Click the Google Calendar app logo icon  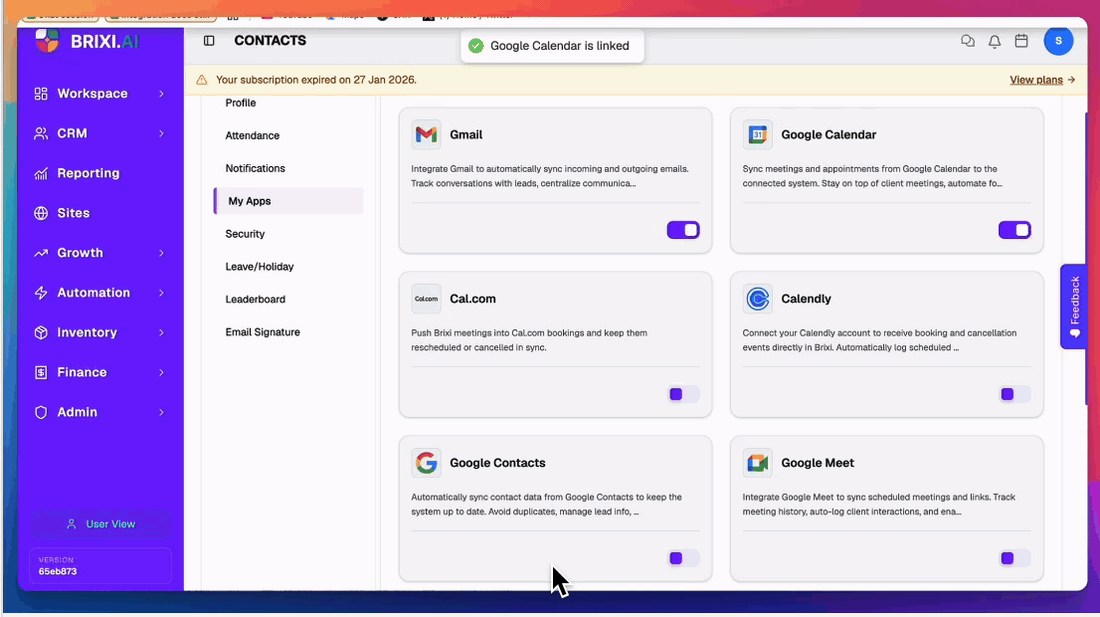point(758,135)
